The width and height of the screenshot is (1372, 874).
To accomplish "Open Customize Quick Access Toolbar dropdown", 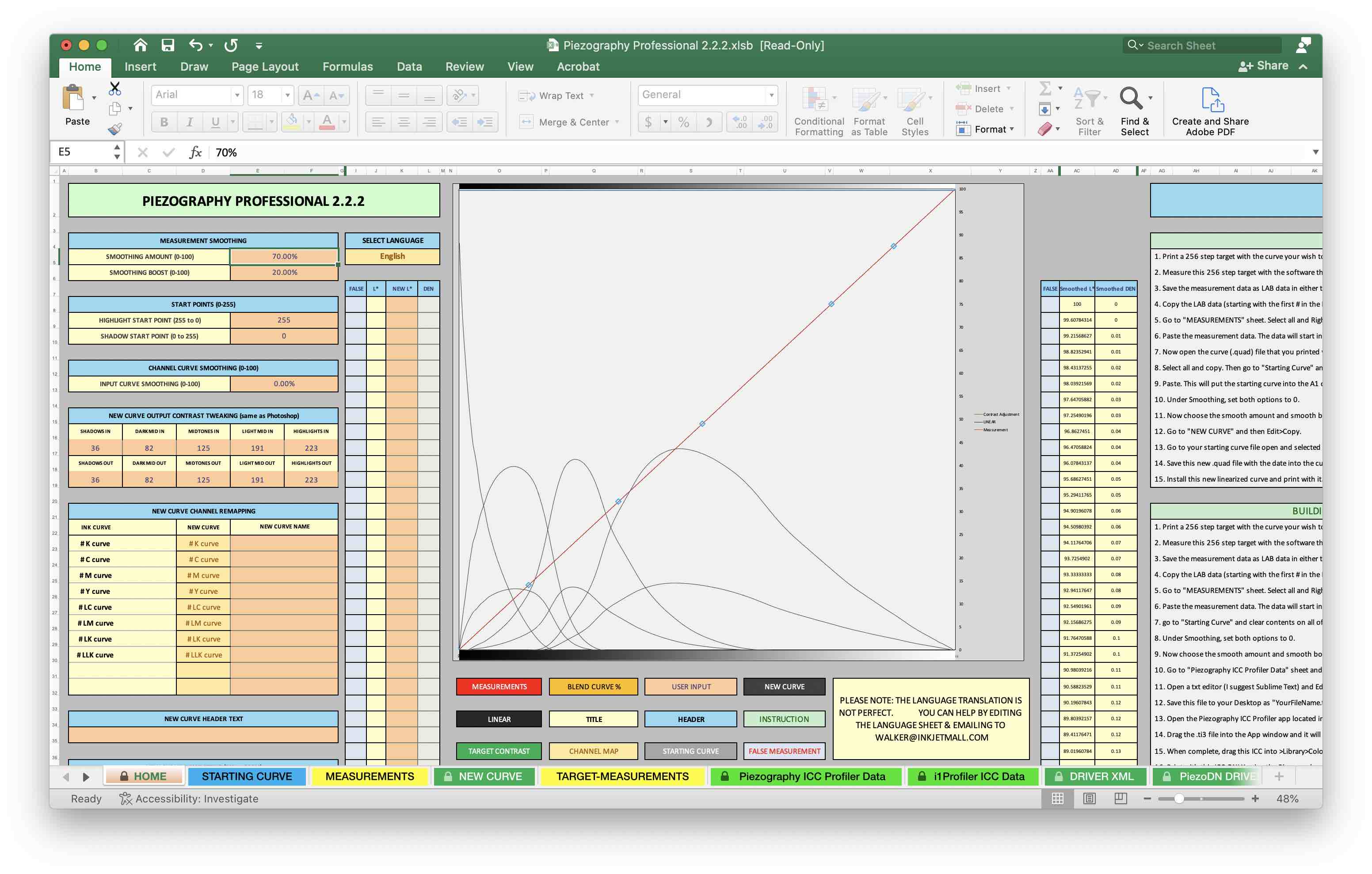I will pyautogui.click(x=259, y=46).
